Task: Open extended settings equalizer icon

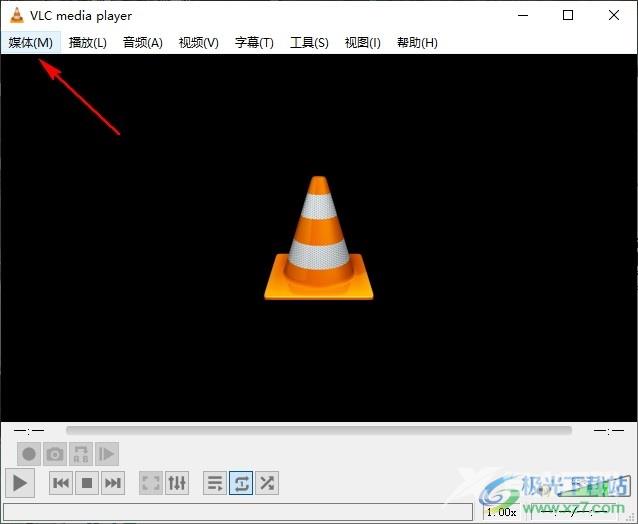Action: (x=177, y=483)
